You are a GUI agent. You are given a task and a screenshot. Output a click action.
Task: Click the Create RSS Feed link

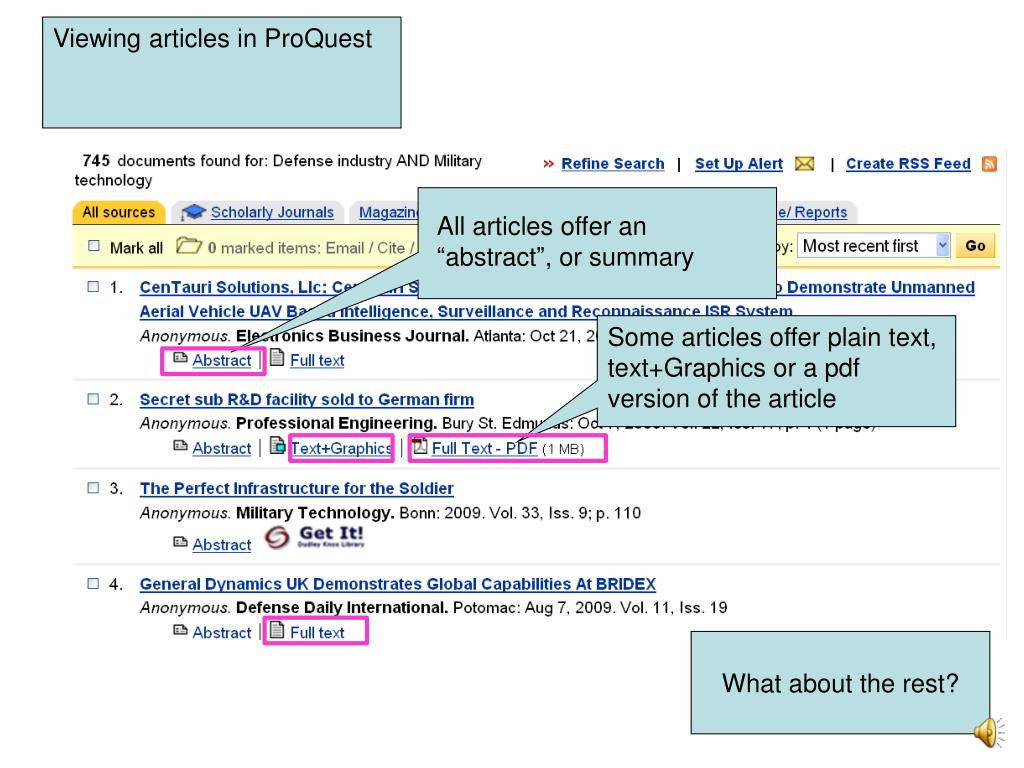[x=908, y=164]
